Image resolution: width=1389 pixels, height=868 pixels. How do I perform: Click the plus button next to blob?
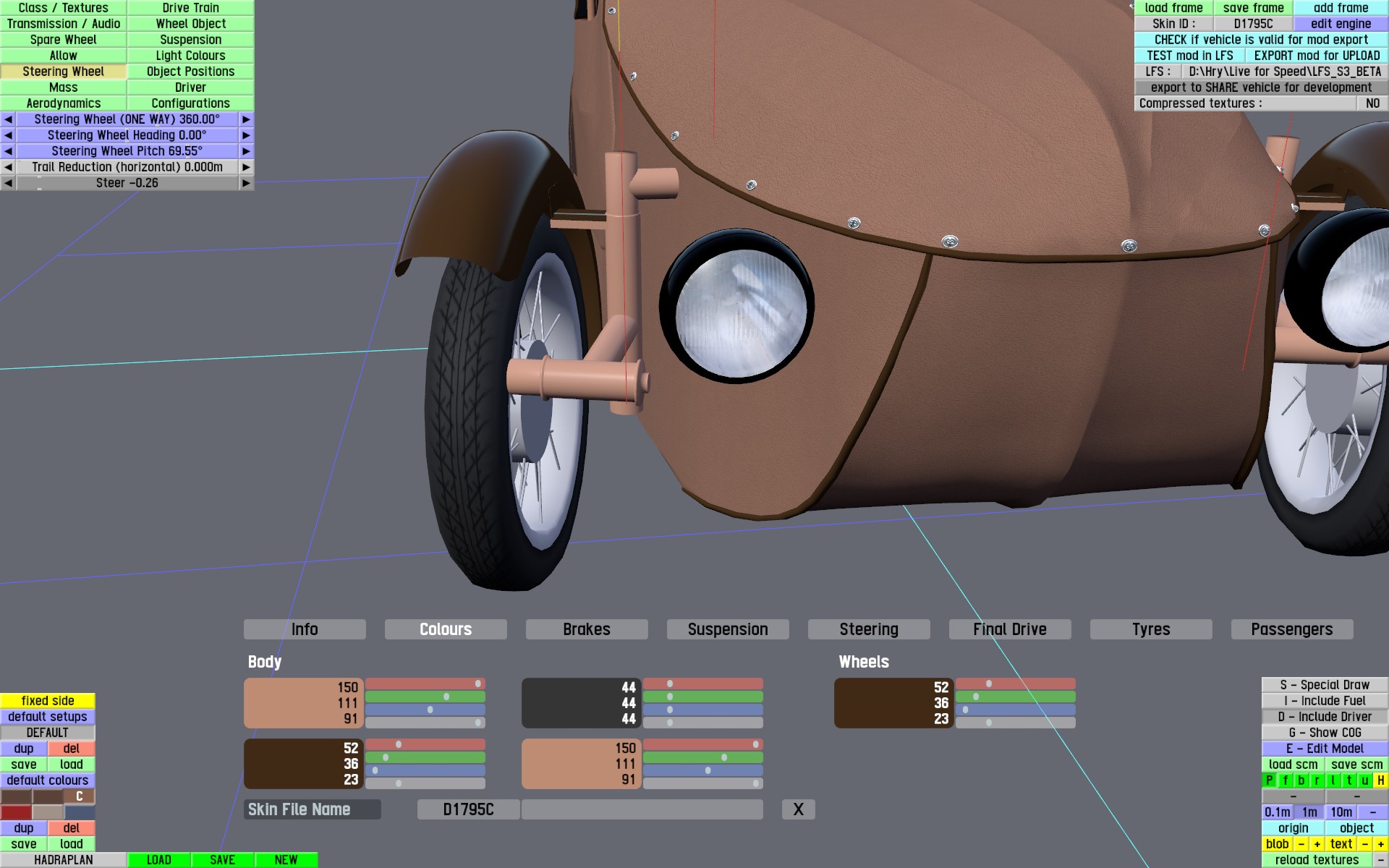[1317, 844]
